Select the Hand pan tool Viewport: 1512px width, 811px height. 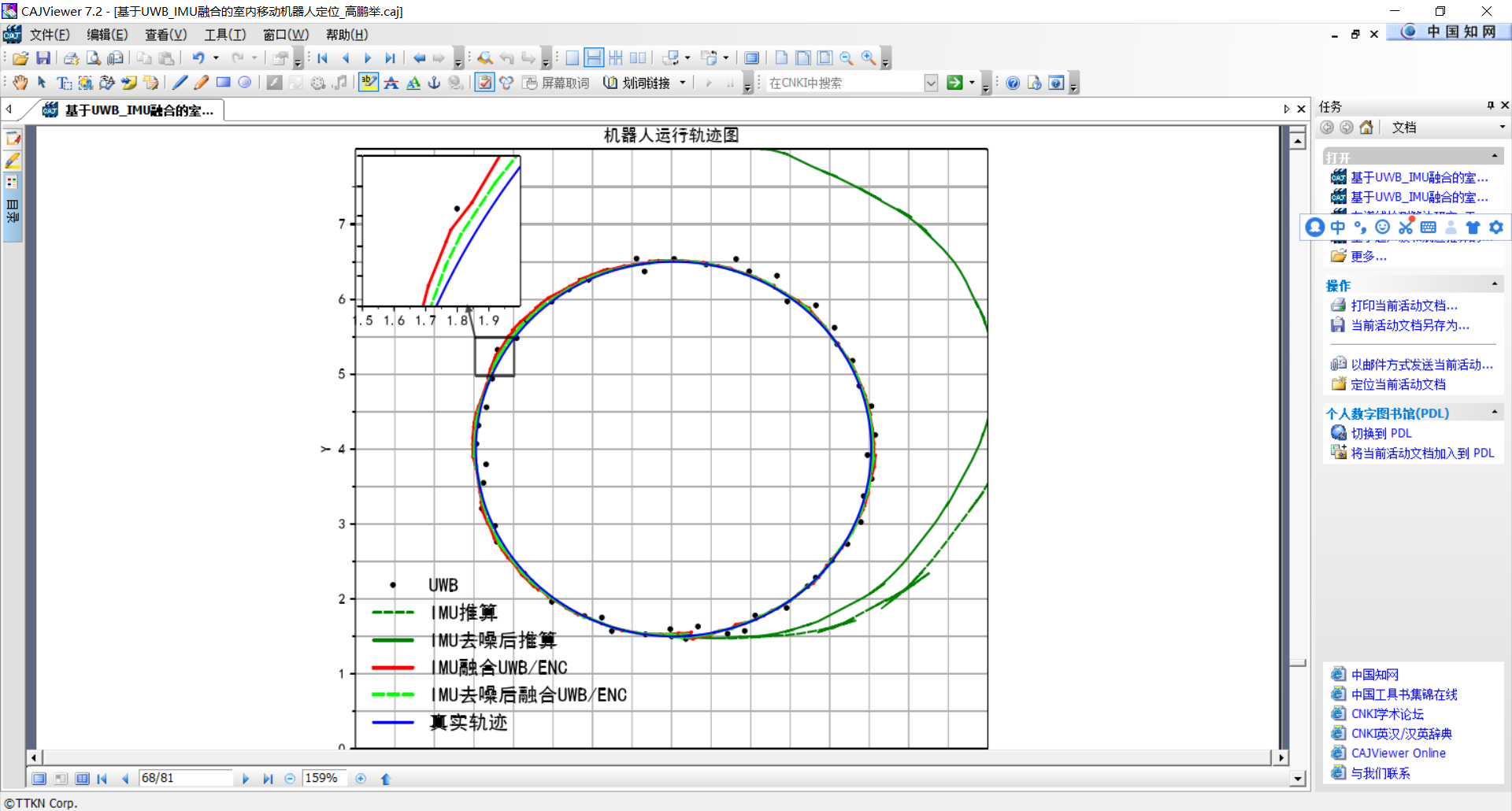tap(19, 82)
